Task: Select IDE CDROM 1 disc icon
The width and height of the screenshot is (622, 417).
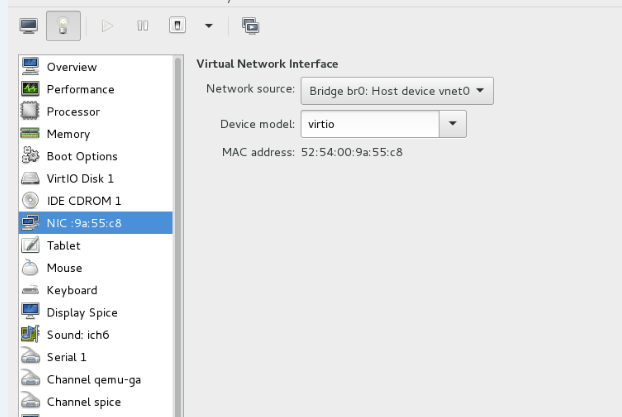Action: click(x=96, y=201)
